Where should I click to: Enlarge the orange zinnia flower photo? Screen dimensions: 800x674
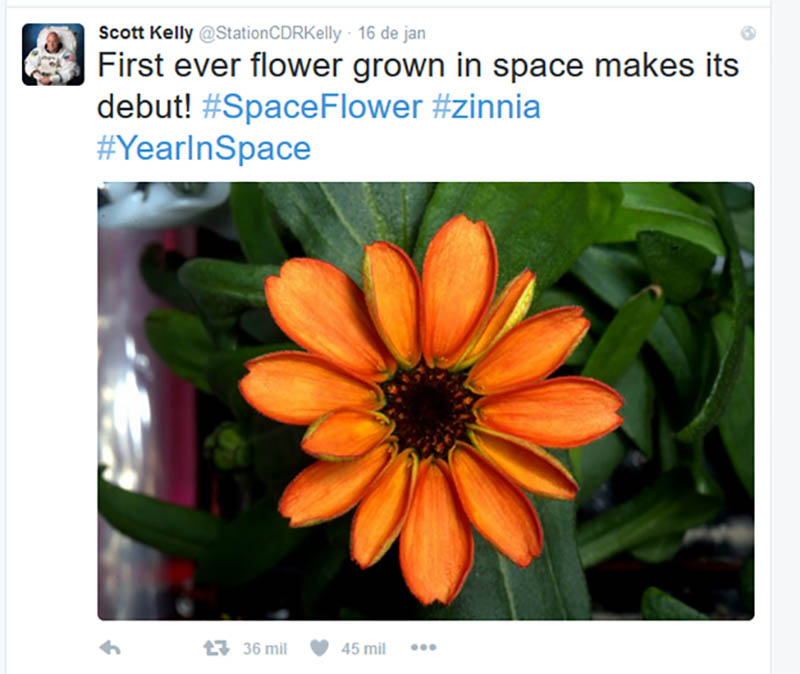426,401
